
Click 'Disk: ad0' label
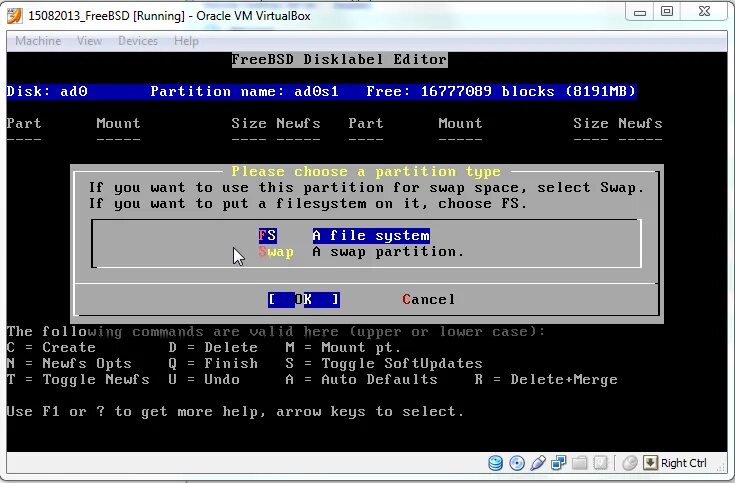[47, 91]
